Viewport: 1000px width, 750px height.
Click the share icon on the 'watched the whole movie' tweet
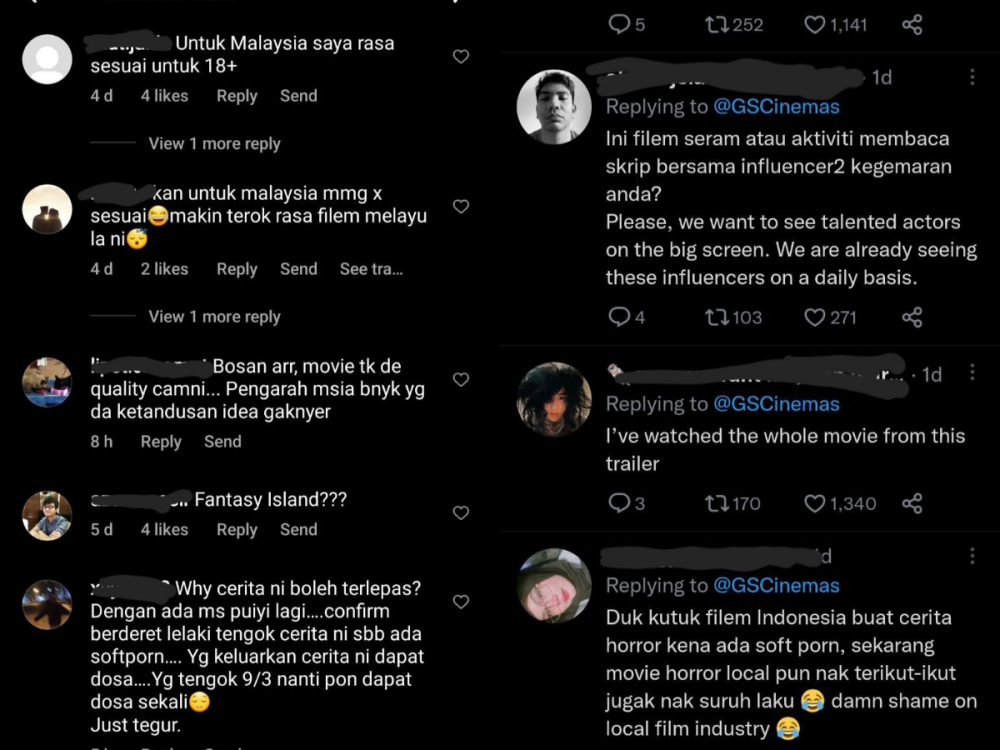click(x=911, y=504)
